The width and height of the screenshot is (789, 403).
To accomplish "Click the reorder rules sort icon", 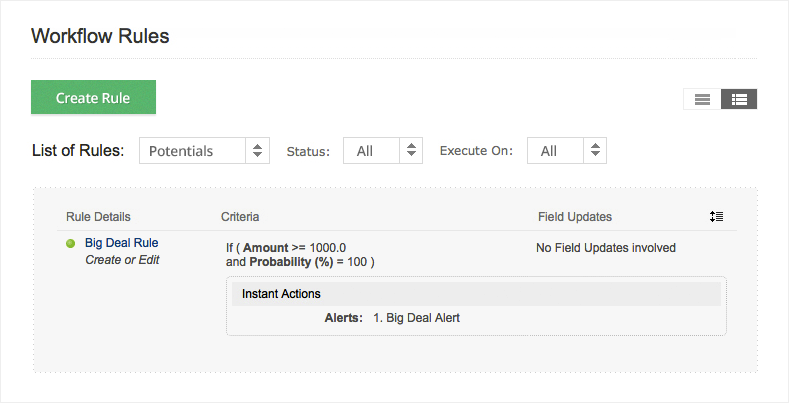I will 716,217.
